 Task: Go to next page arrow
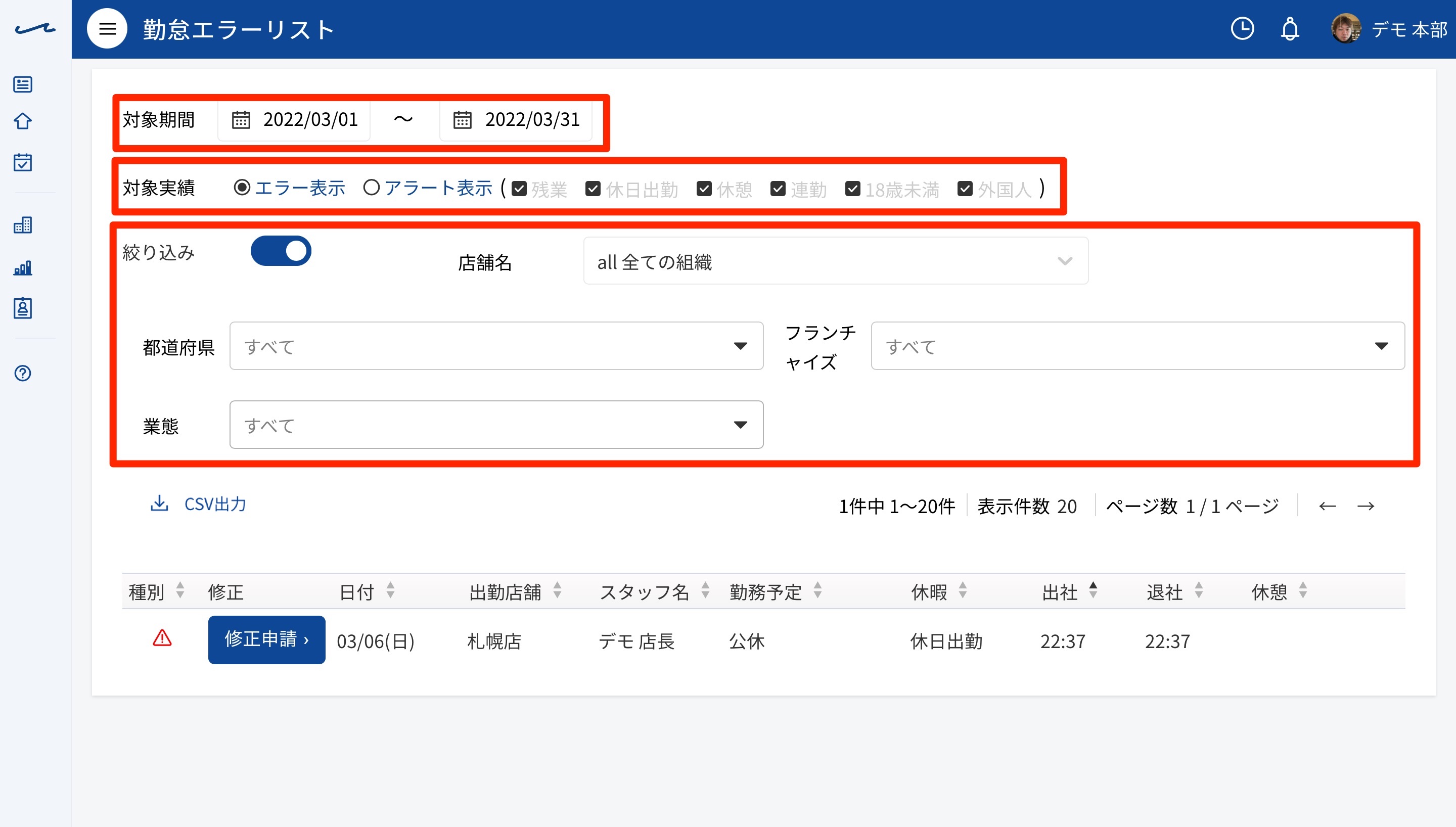[x=1366, y=506]
